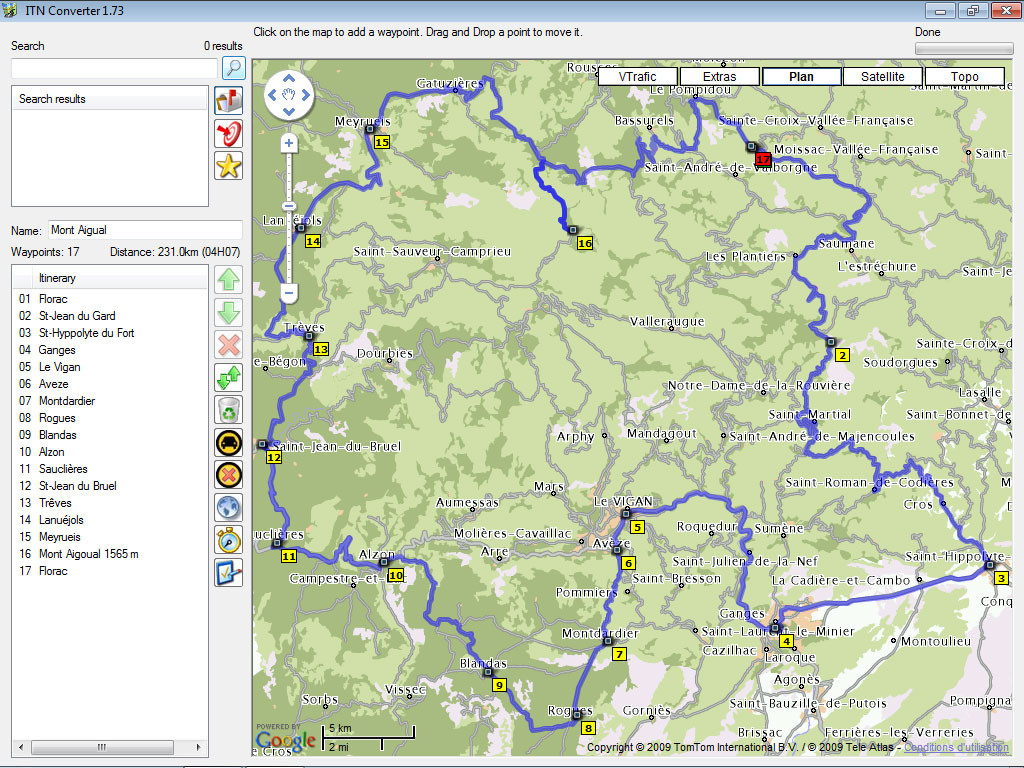Image resolution: width=1024 pixels, height=768 pixels.
Task: Delete waypoint with red X icon
Action: click(229, 345)
